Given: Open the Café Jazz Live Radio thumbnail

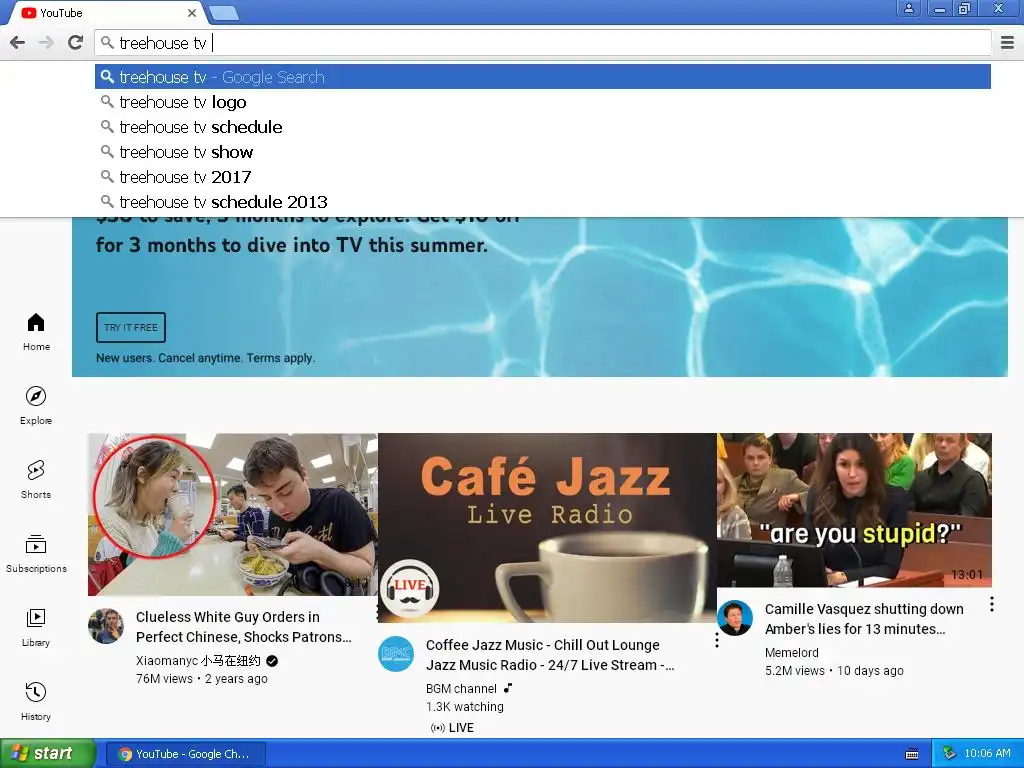Looking at the screenshot, I should click(x=547, y=528).
